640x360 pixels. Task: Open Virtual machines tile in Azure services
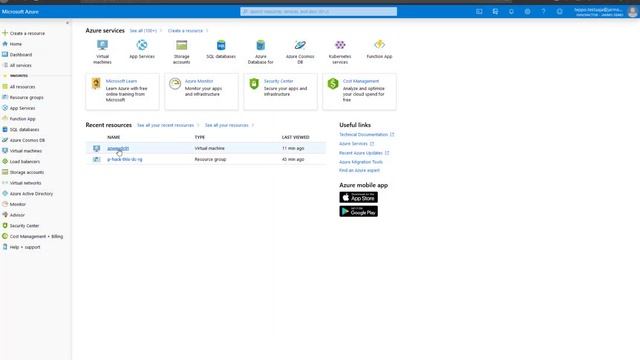click(x=102, y=52)
